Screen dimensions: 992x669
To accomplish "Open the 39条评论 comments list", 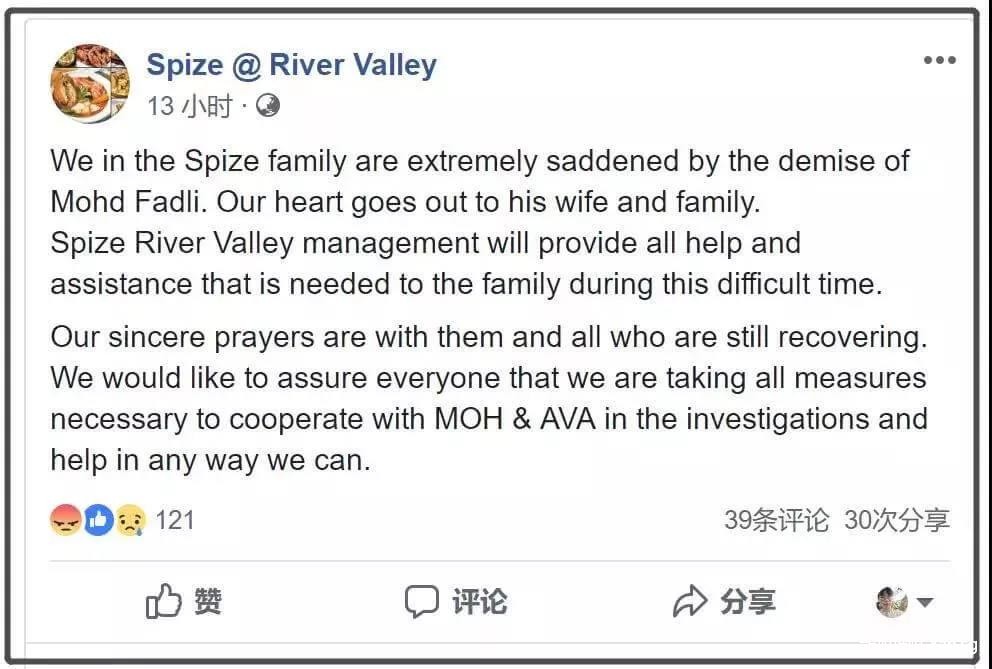I will point(777,520).
